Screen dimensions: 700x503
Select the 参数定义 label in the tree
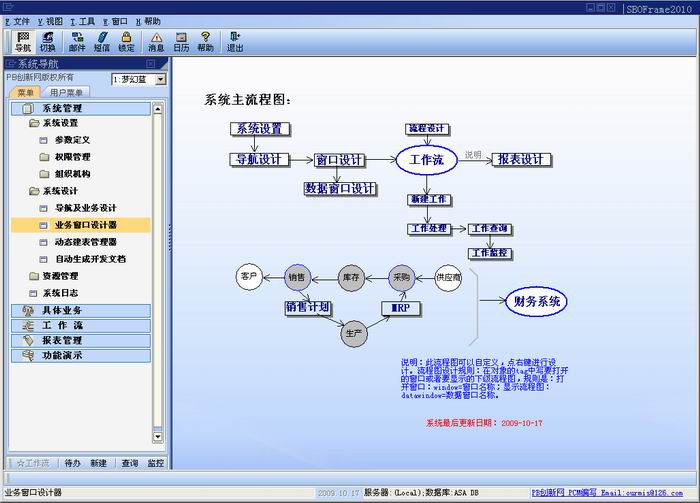pos(72,140)
